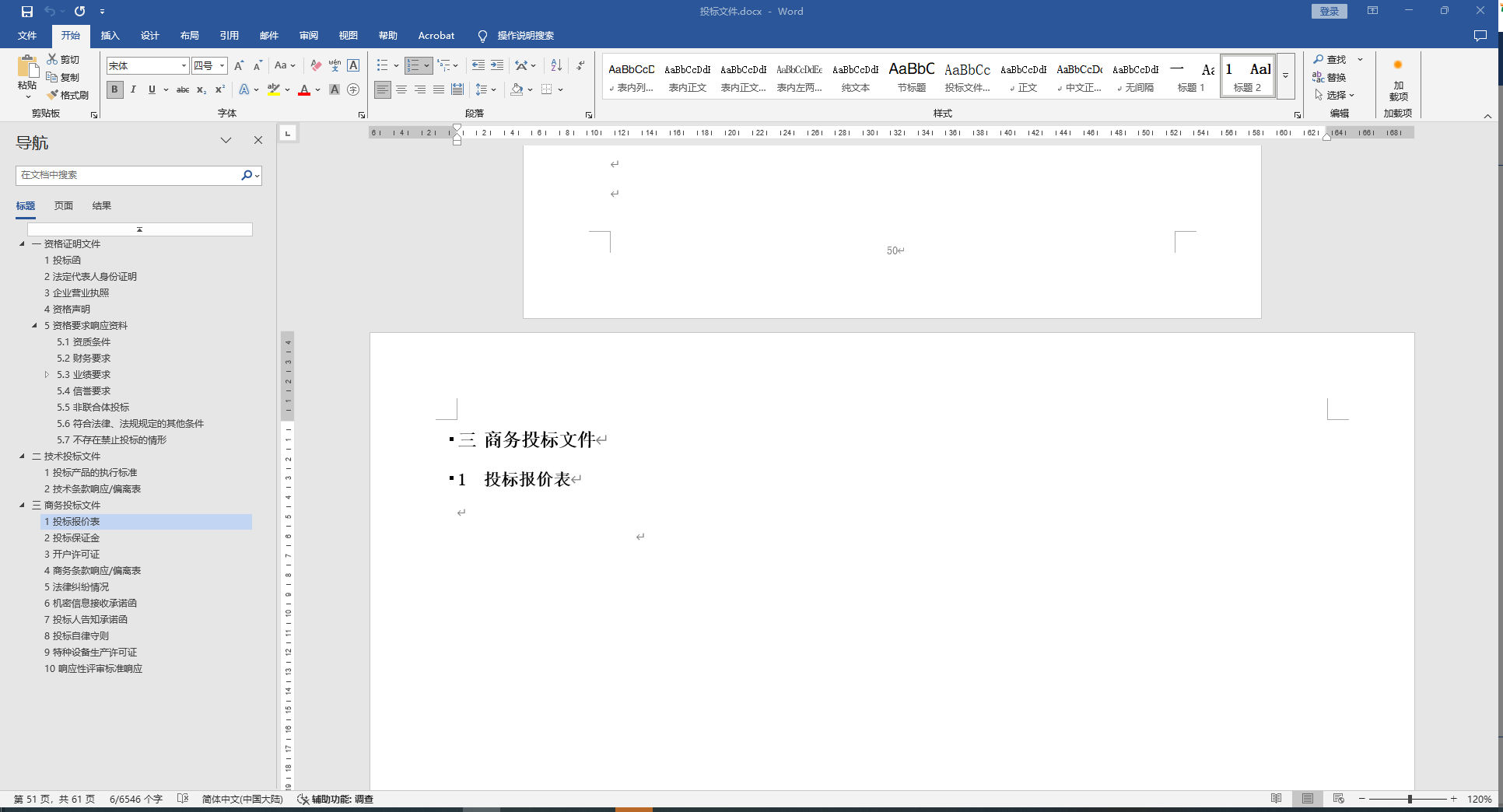The height and width of the screenshot is (812, 1503).
Task: Toggle superscript formatting
Action: point(220,89)
